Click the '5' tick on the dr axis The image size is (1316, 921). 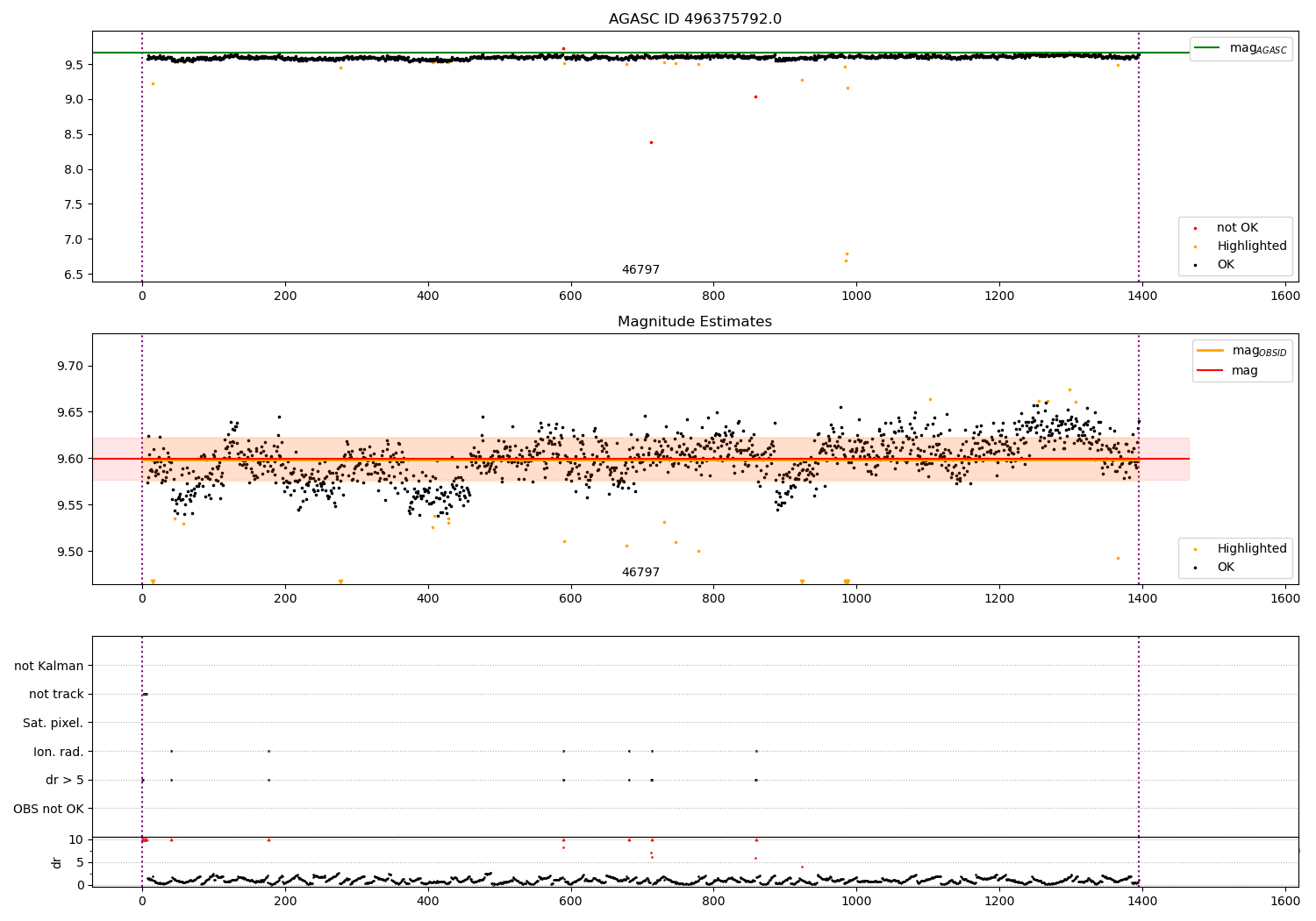pos(81,862)
